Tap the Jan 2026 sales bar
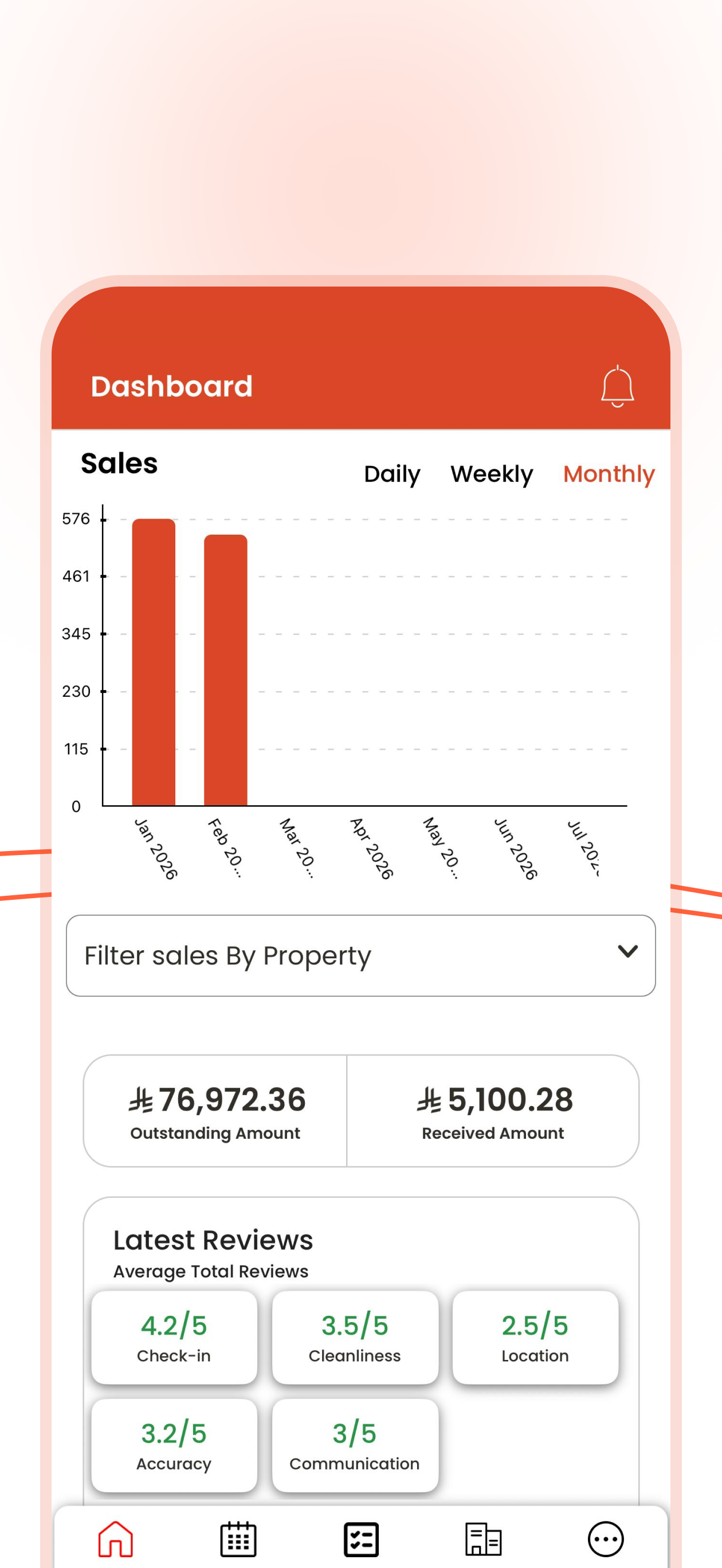The width and height of the screenshot is (722, 1568). 154,663
